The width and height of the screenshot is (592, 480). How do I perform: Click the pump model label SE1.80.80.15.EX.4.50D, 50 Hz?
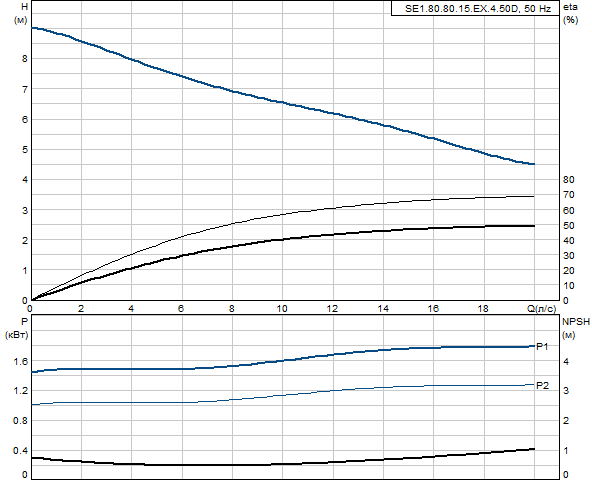(x=478, y=8)
